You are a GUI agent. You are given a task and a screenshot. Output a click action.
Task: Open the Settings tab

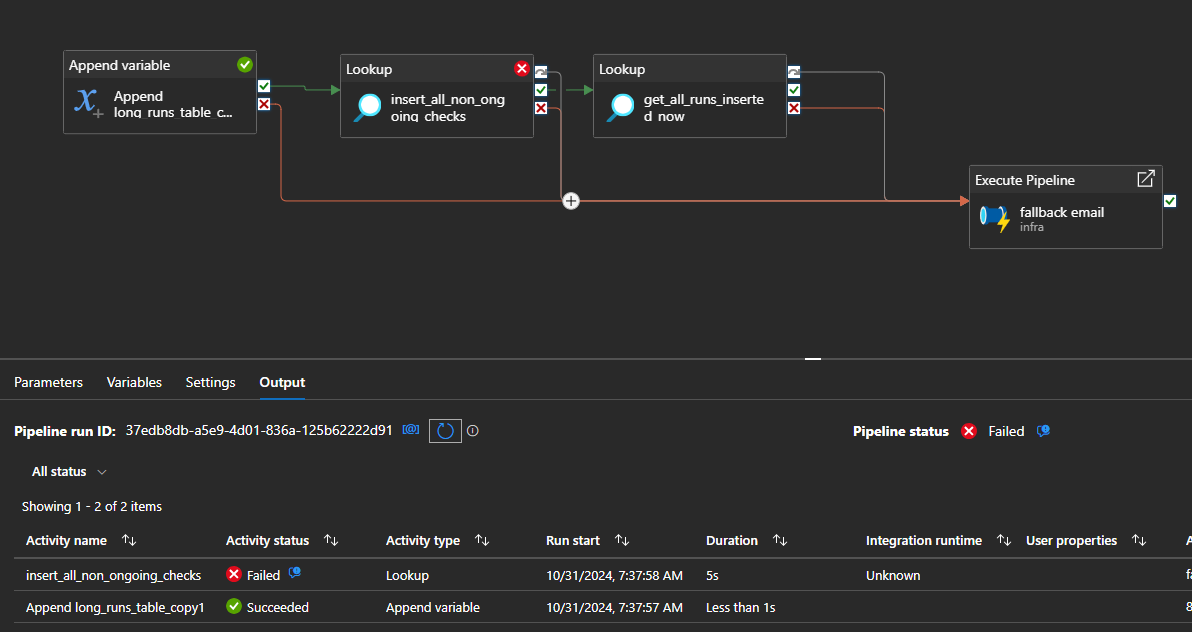(210, 382)
